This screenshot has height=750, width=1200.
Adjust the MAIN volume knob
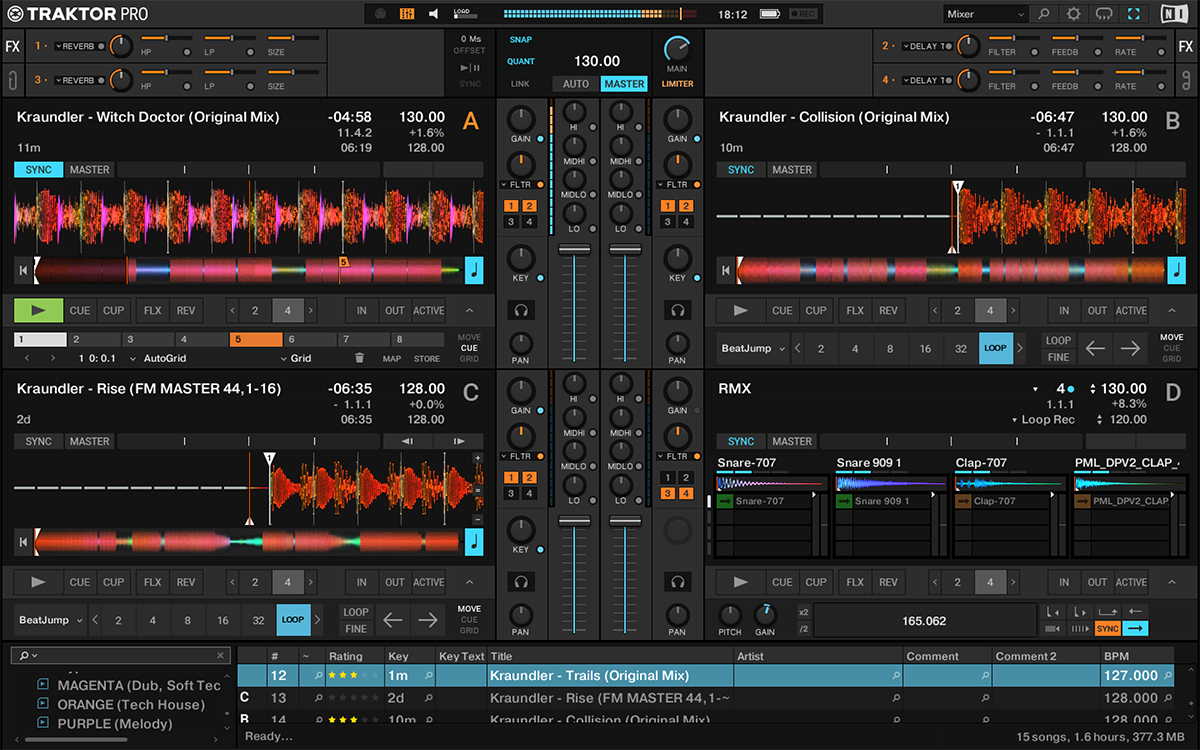(x=677, y=49)
